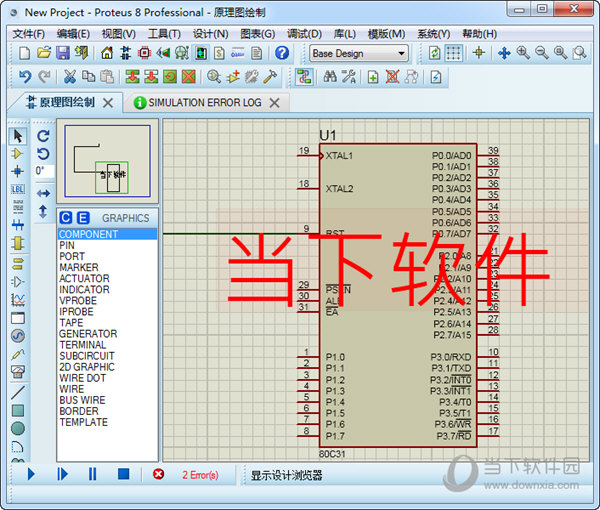600x510 pixels.
Task: Click the Paste clipboard icon
Action: tap(107, 77)
